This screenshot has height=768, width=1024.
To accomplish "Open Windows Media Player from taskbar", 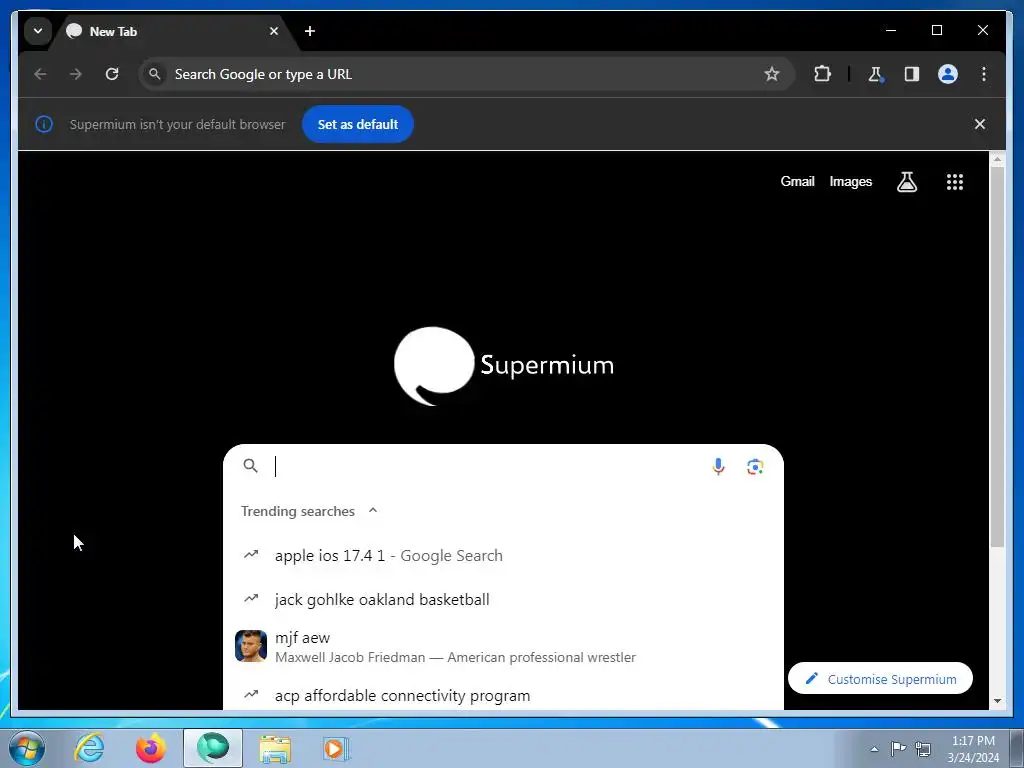I will (336, 748).
